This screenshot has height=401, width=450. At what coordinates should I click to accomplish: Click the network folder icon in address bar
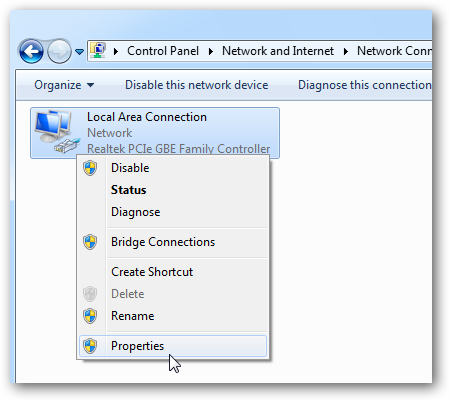pyautogui.click(x=98, y=50)
